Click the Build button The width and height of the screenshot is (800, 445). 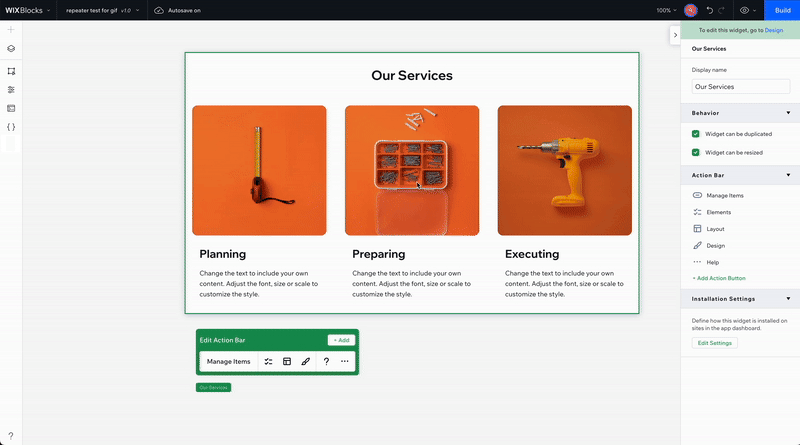(x=782, y=10)
